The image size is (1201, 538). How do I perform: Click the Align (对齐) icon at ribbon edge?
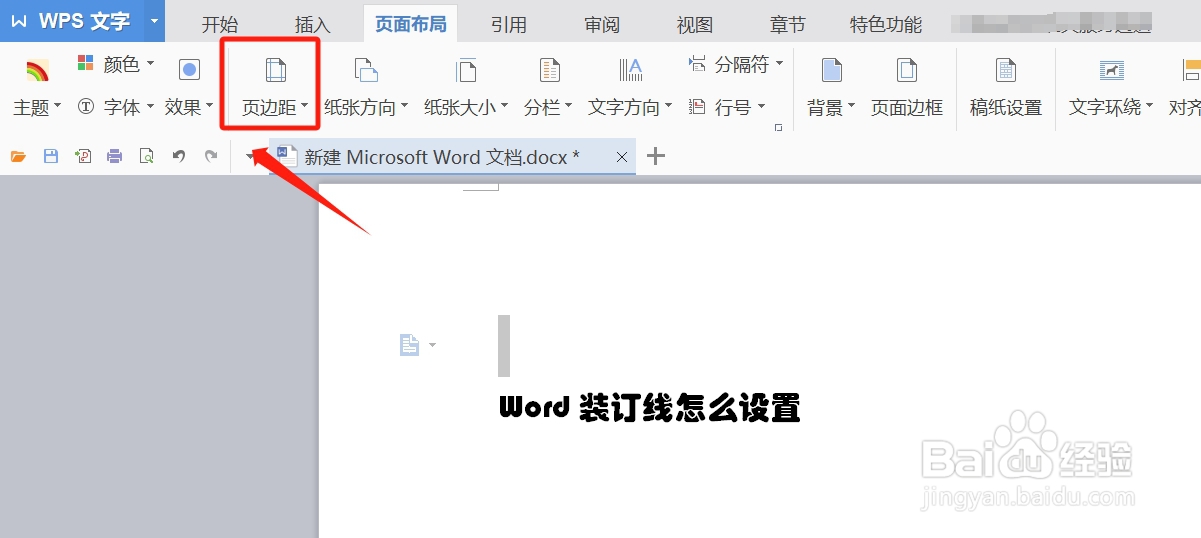(x=1191, y=70)
